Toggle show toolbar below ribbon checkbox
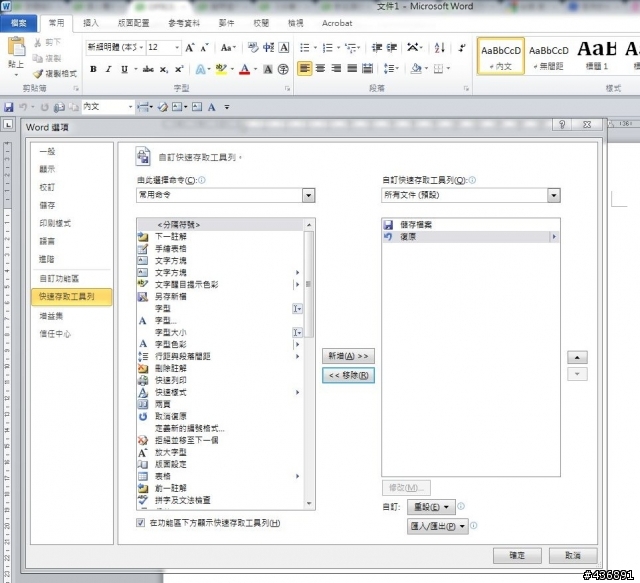The height and width of the screenshot is (583, 640). 140,523
